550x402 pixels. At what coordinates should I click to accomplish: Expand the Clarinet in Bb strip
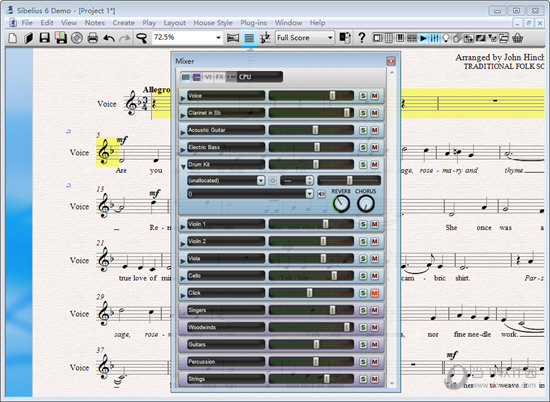coord(183,116)
